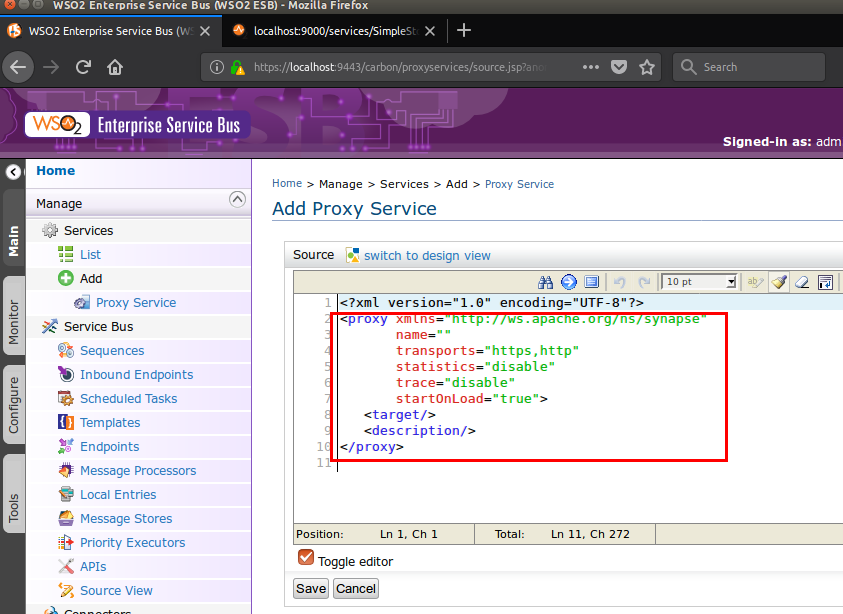Click the binoculars search icon in editor toolbar
Image resolution: width=843 pixels, height=614 pixels.
[545, 282]
